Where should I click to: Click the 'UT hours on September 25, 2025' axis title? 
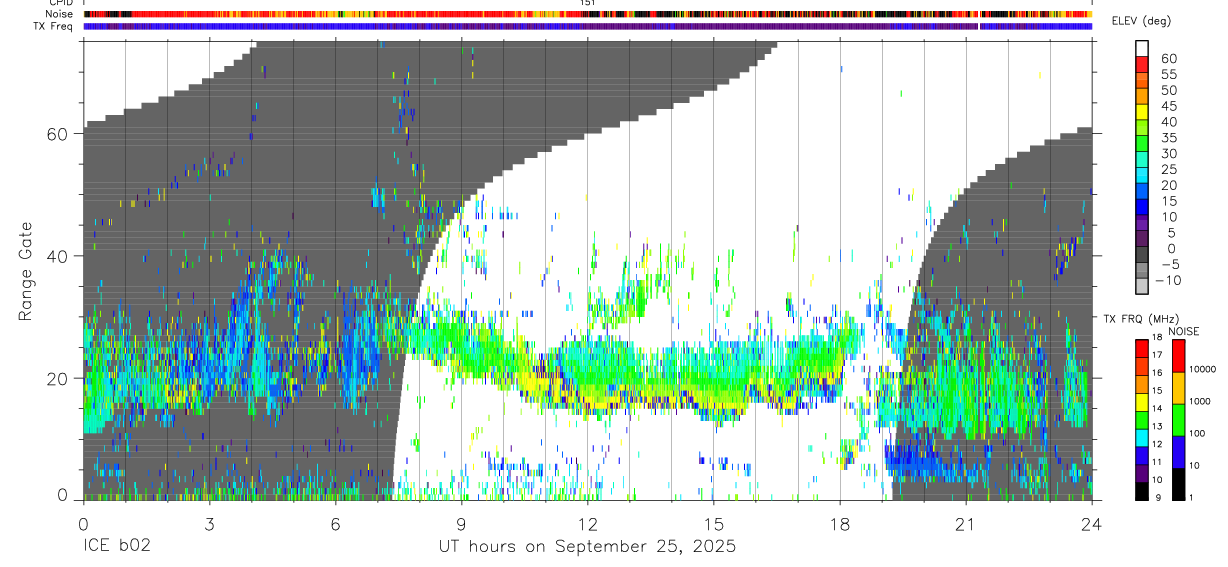point(587,546)
